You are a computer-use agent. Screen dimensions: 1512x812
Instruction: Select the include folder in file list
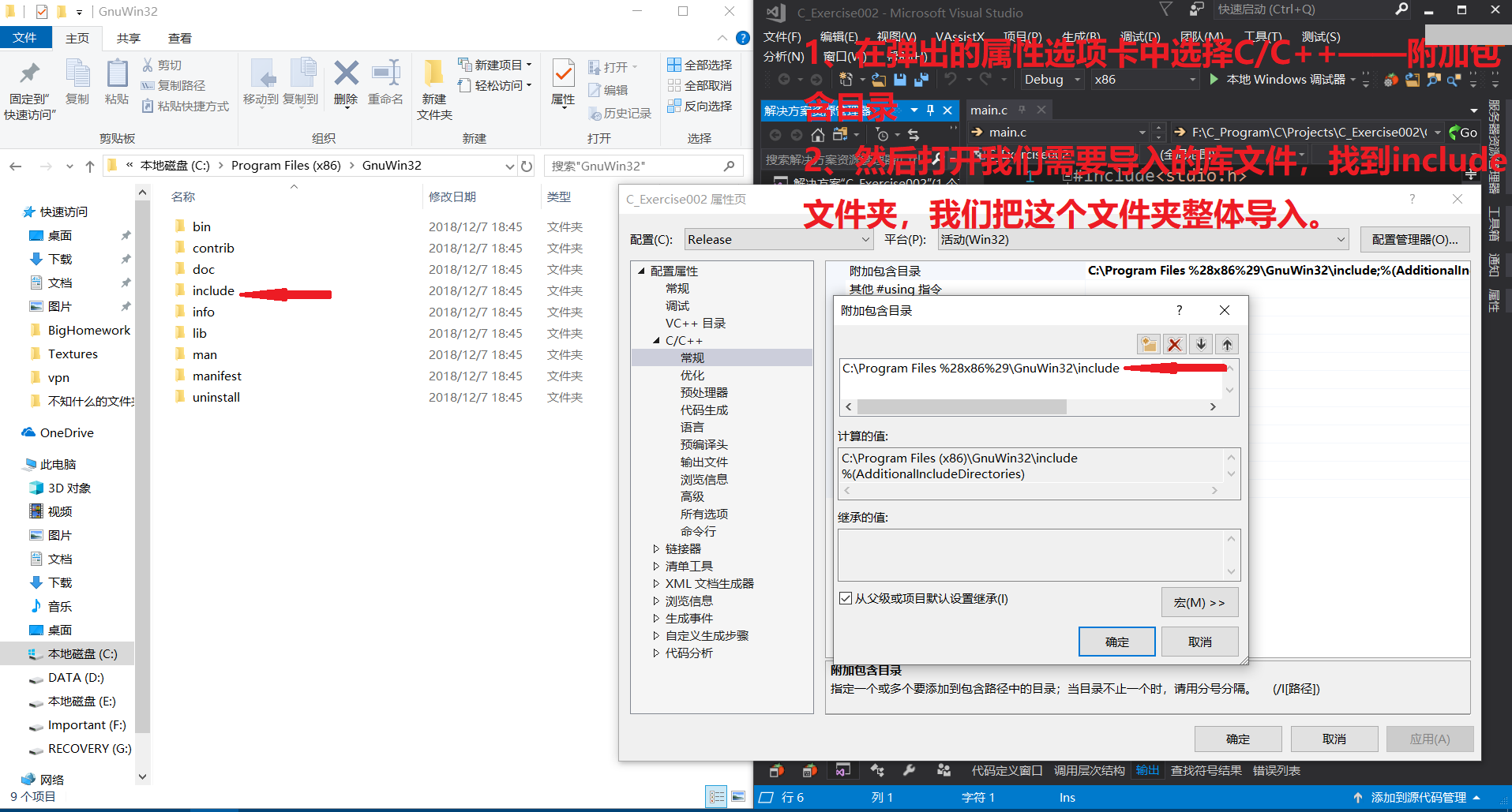(213, 290)
